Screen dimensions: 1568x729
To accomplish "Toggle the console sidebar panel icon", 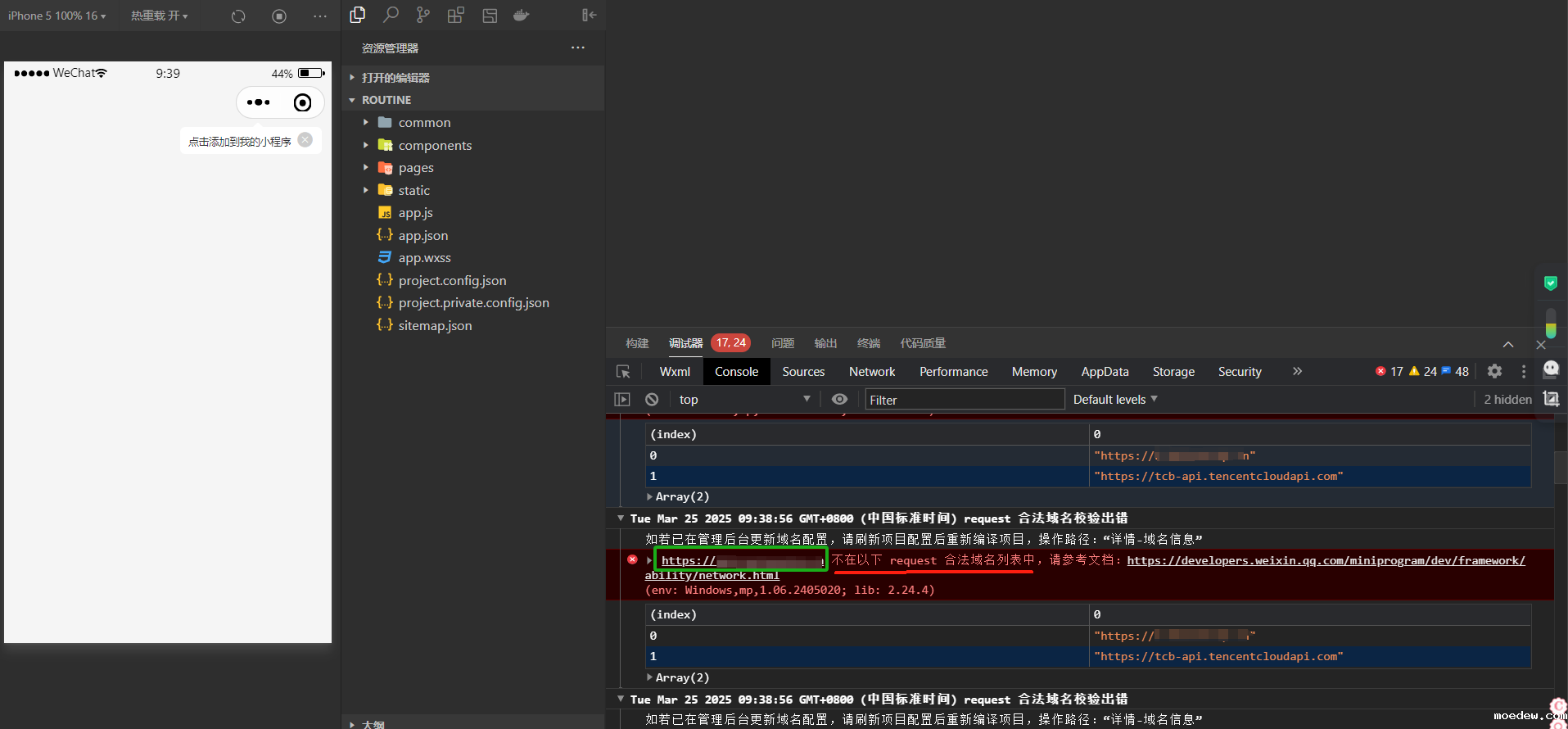I will coord(622,400).
